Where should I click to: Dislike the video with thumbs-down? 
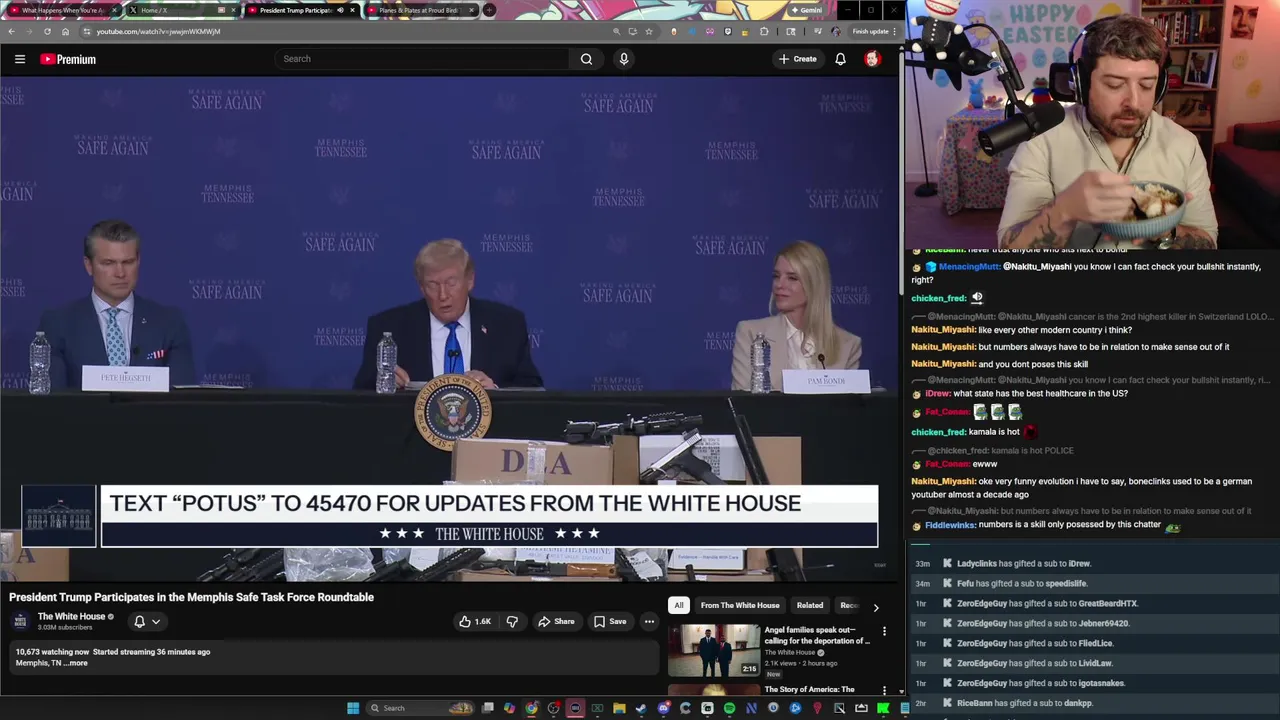point(512,621)
